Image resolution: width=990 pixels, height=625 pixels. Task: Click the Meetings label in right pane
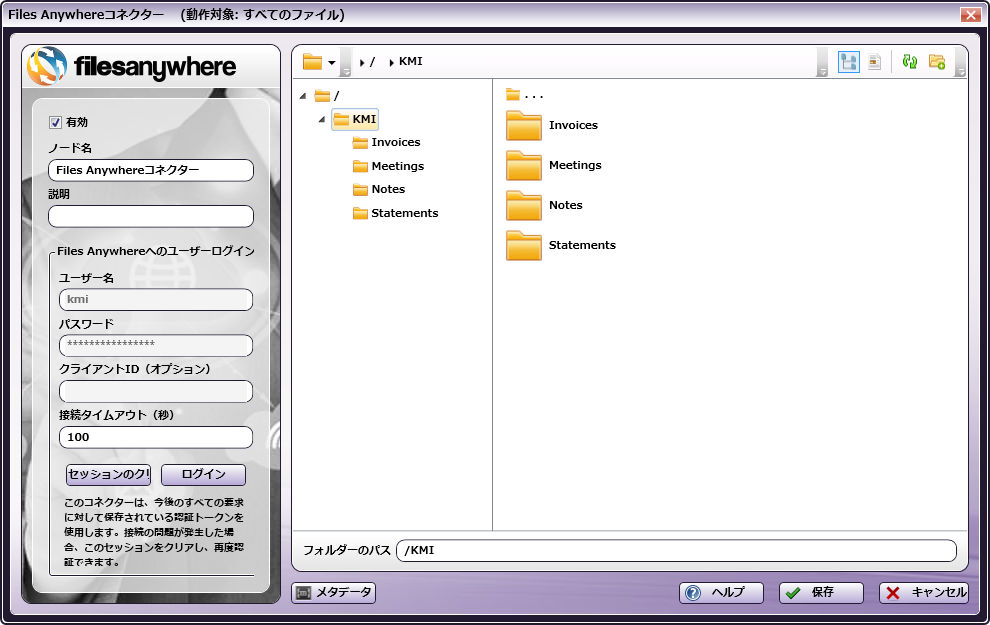tap(575, 165)
